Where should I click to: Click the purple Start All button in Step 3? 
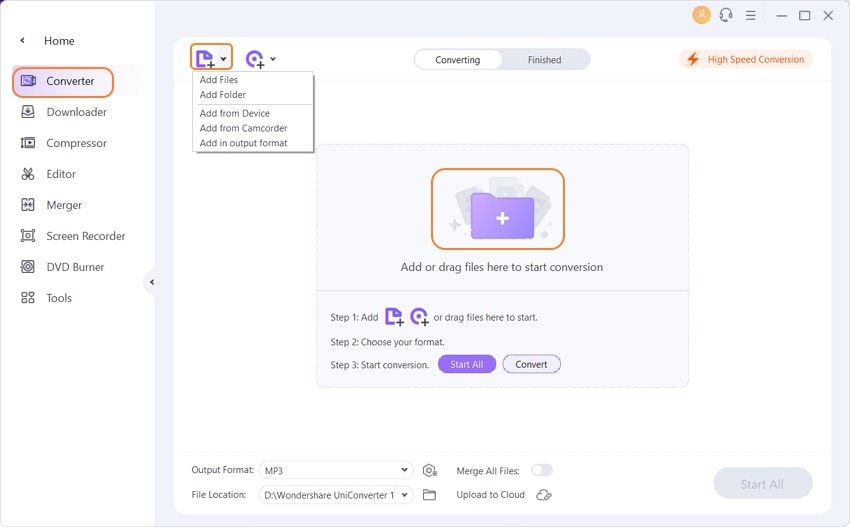(x=466, y=364)
